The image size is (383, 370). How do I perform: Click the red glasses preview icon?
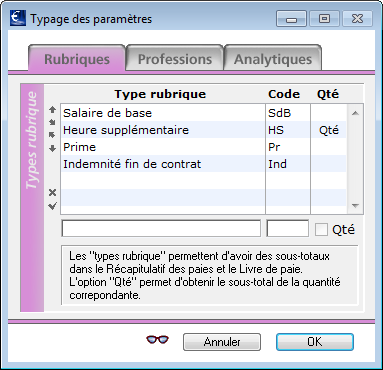click(157, 340)
